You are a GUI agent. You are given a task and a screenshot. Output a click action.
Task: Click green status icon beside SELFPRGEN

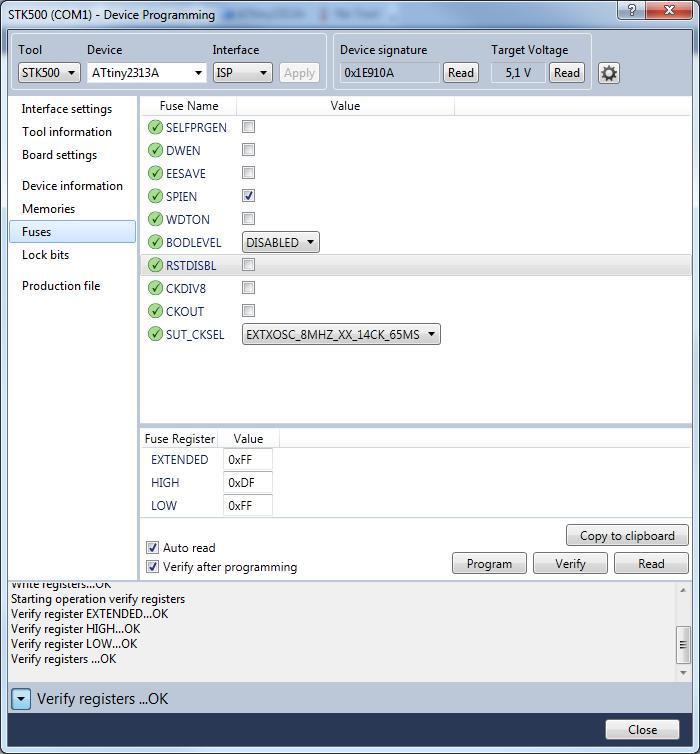point(155,127)
